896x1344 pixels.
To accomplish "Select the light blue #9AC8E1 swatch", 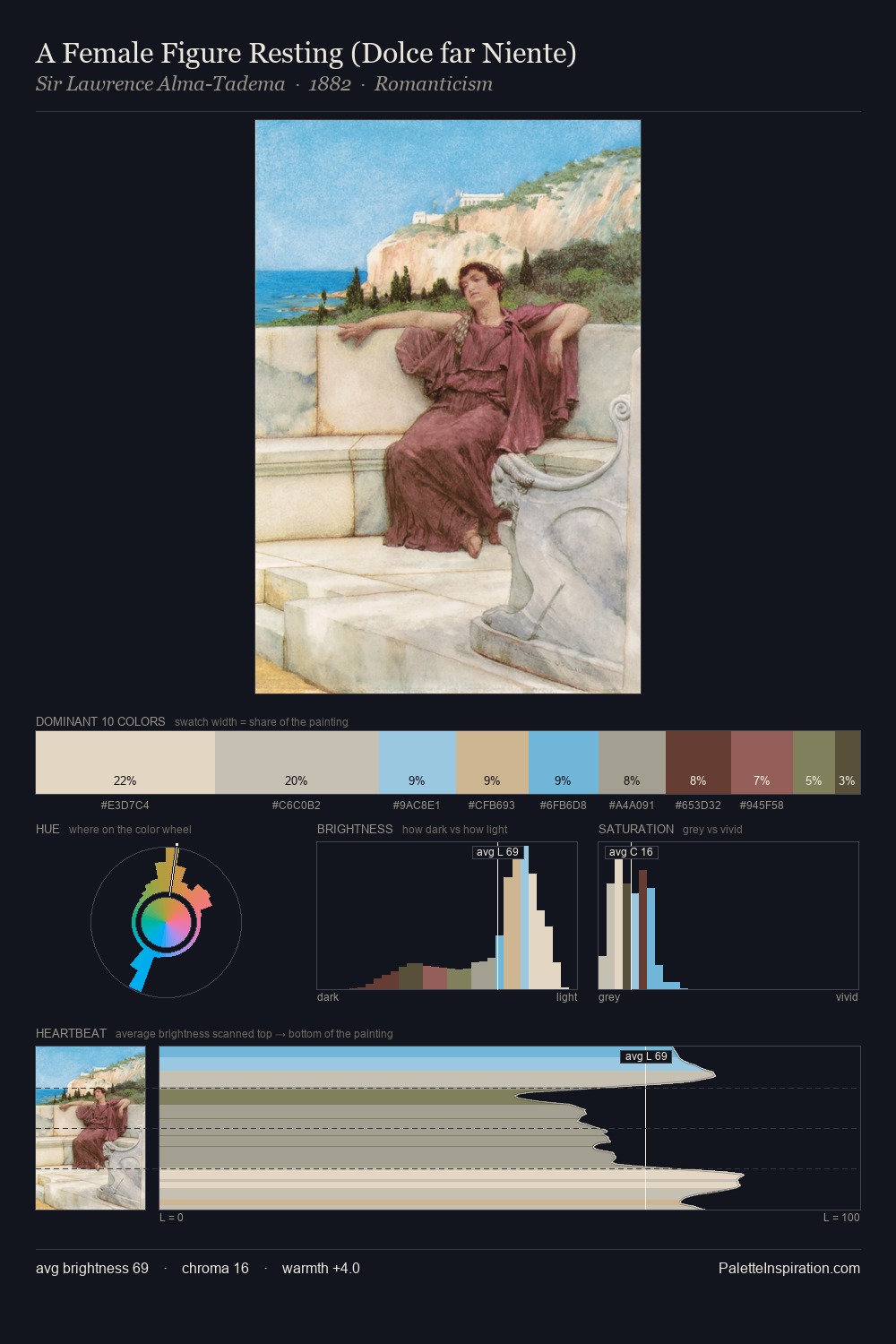I will [418, 762].
